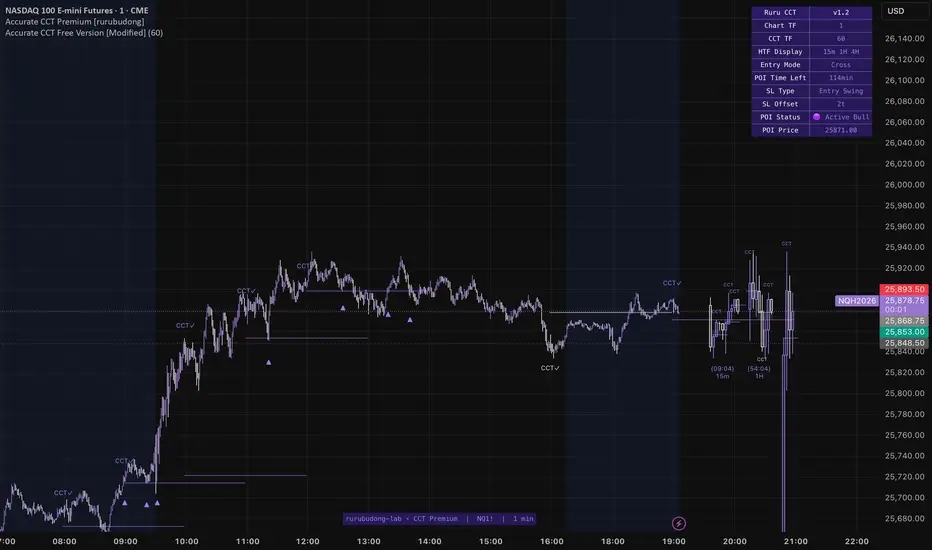The image size is (932, 550).
Task: Click the HTF Display label cell
Action: point(780,52)
